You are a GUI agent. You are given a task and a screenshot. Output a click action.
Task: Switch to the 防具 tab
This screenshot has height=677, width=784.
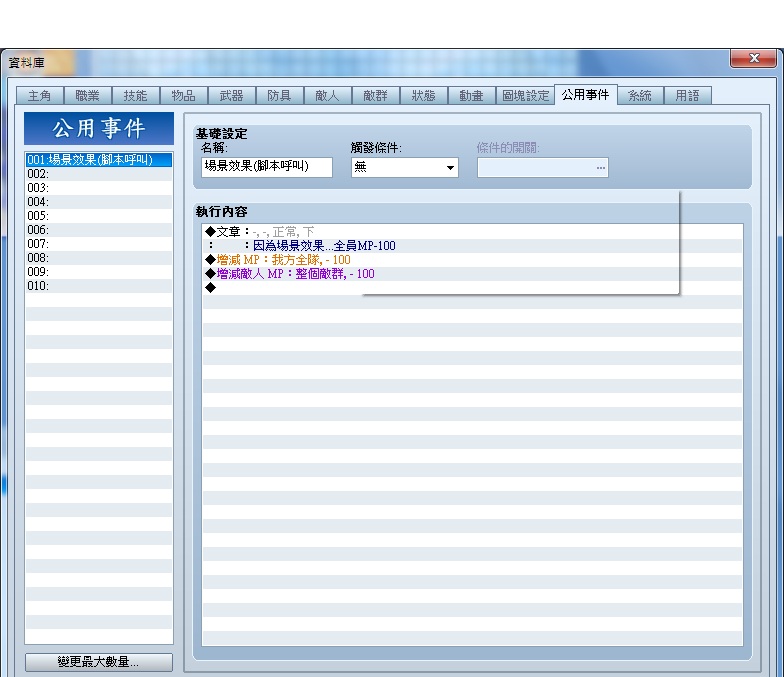pyautogui.click(x=280, y=95)
